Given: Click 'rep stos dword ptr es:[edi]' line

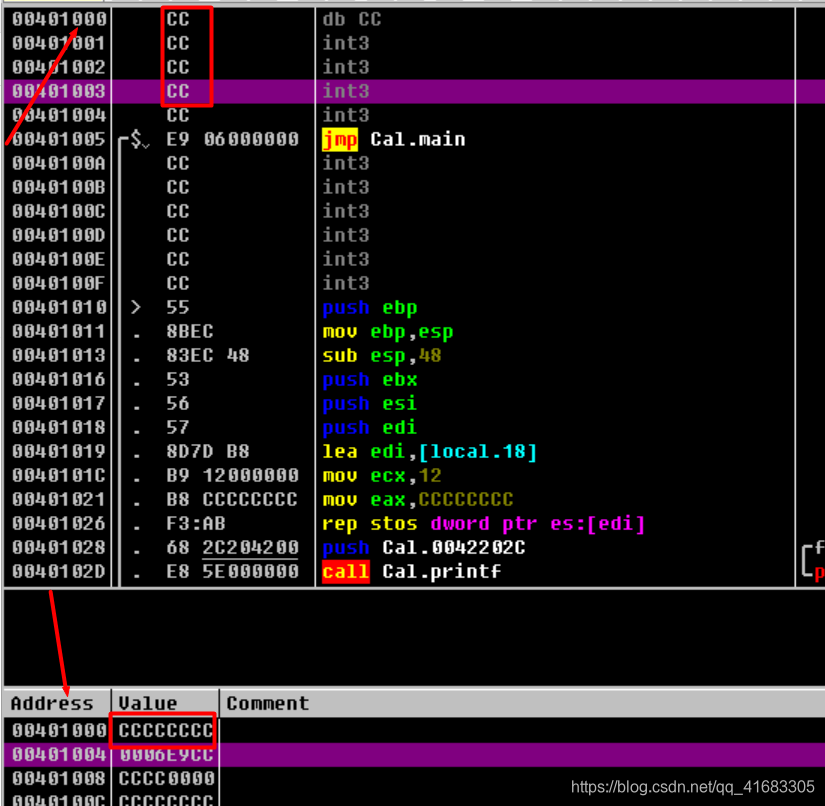Looking at the screenshot, I should click(483, 524).
